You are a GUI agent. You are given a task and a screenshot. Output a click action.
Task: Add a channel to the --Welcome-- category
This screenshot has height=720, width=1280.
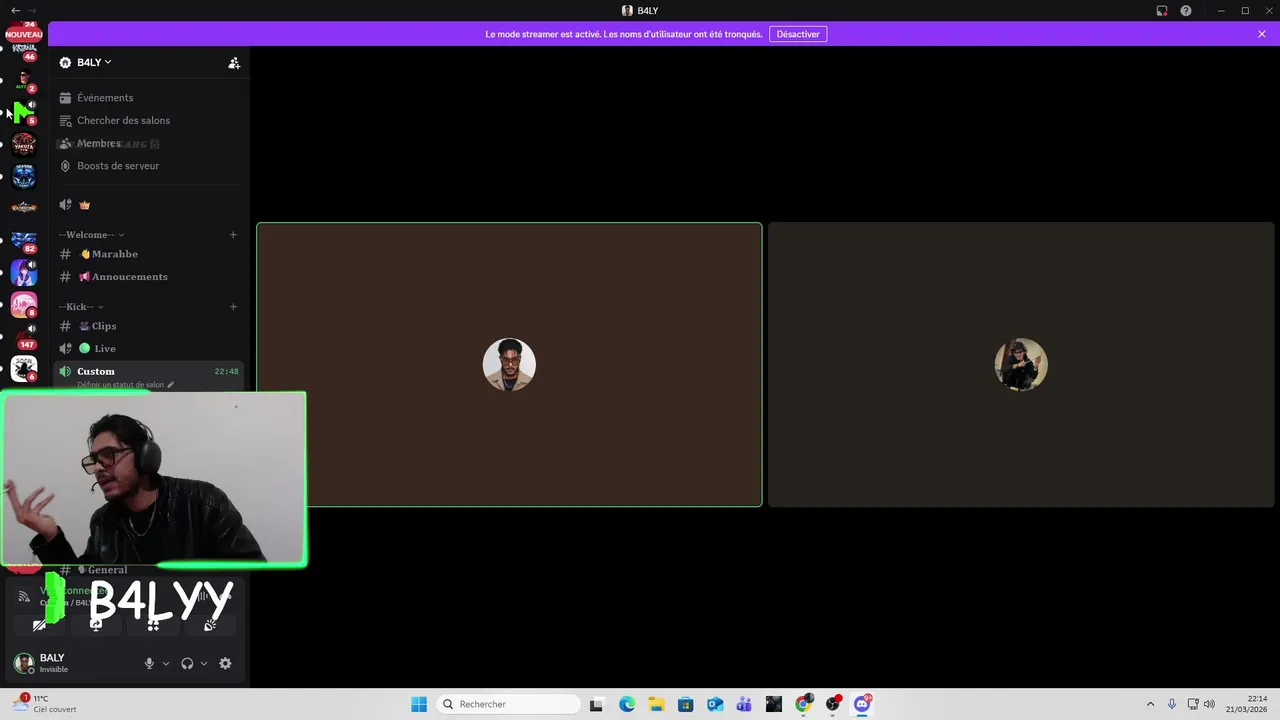[x=233, y=235]
